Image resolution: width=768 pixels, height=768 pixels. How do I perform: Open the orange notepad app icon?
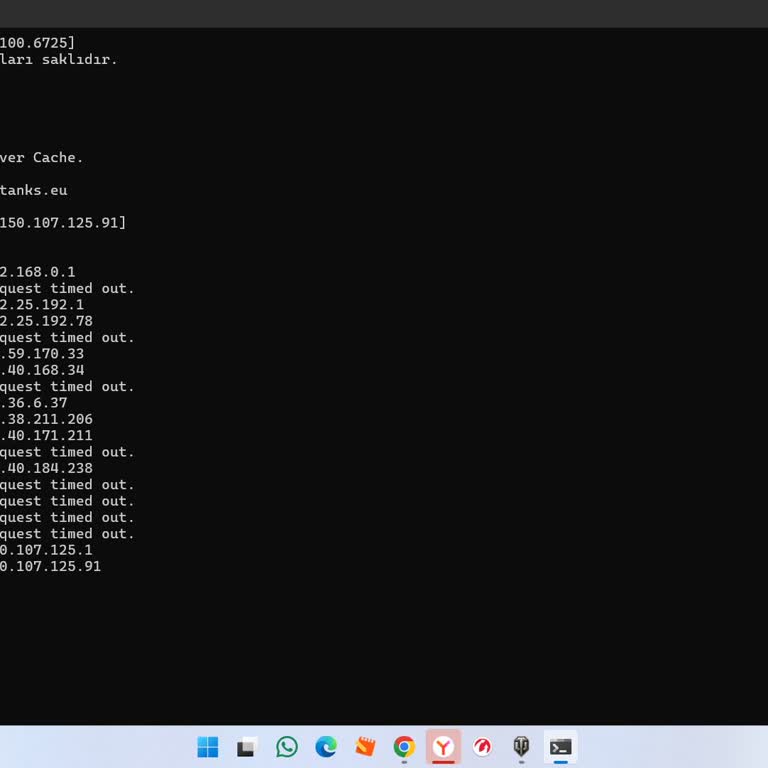point(365,747)
